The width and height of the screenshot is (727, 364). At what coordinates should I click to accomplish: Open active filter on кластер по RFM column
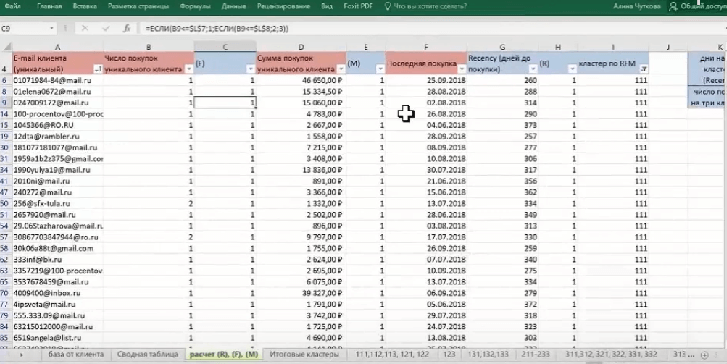(x=644, y=69)
